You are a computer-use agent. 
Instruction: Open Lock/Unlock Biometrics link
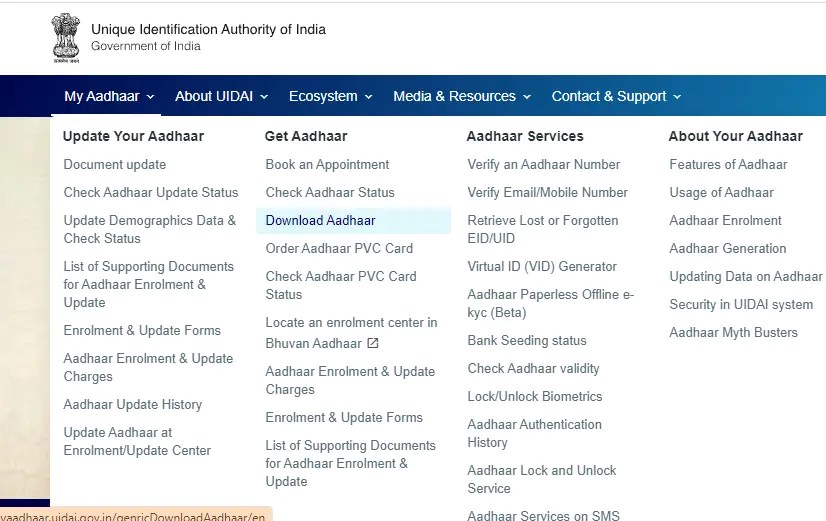[535, 396]
